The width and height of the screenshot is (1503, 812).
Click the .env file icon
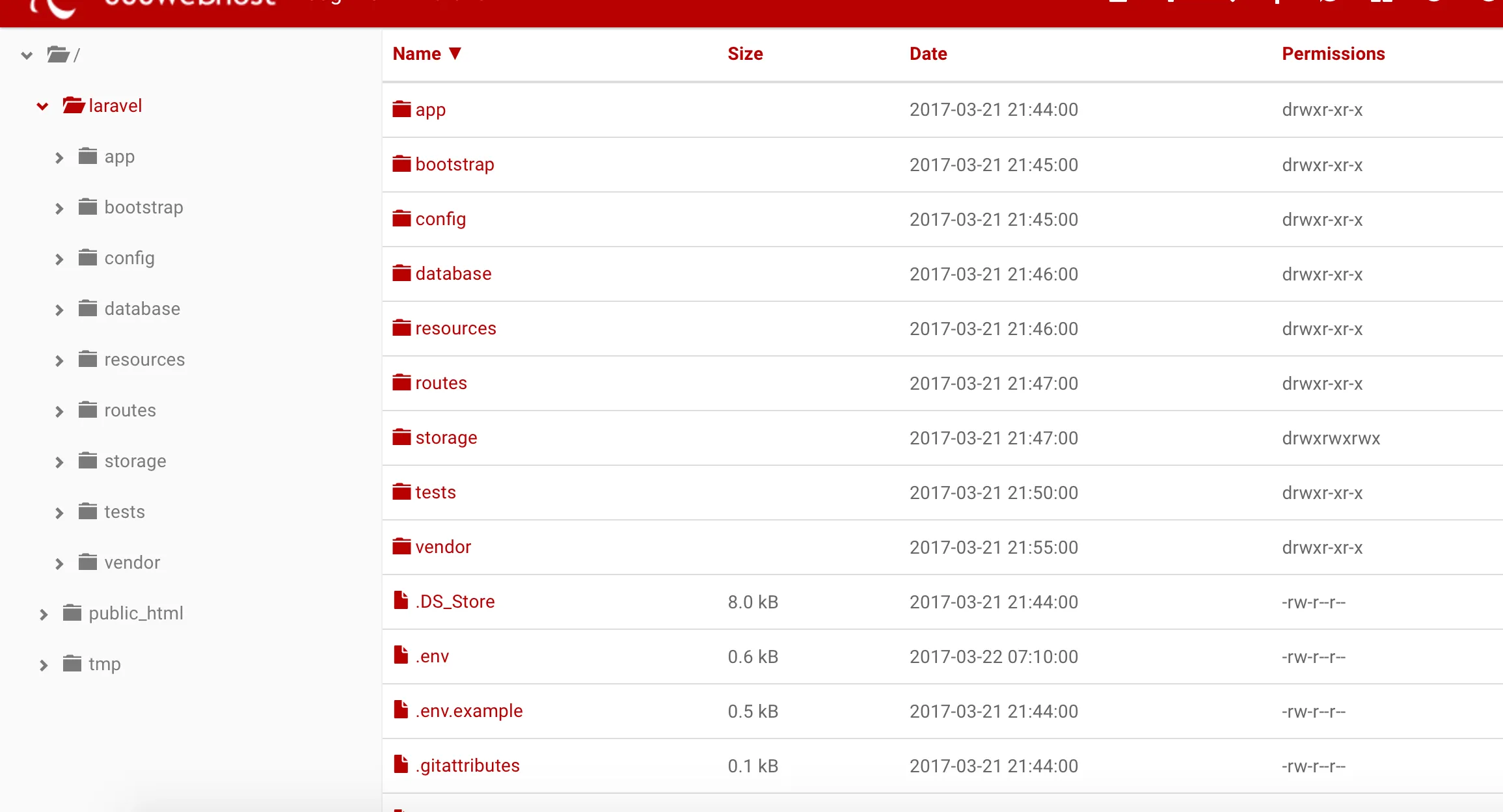tap(401, 656)
